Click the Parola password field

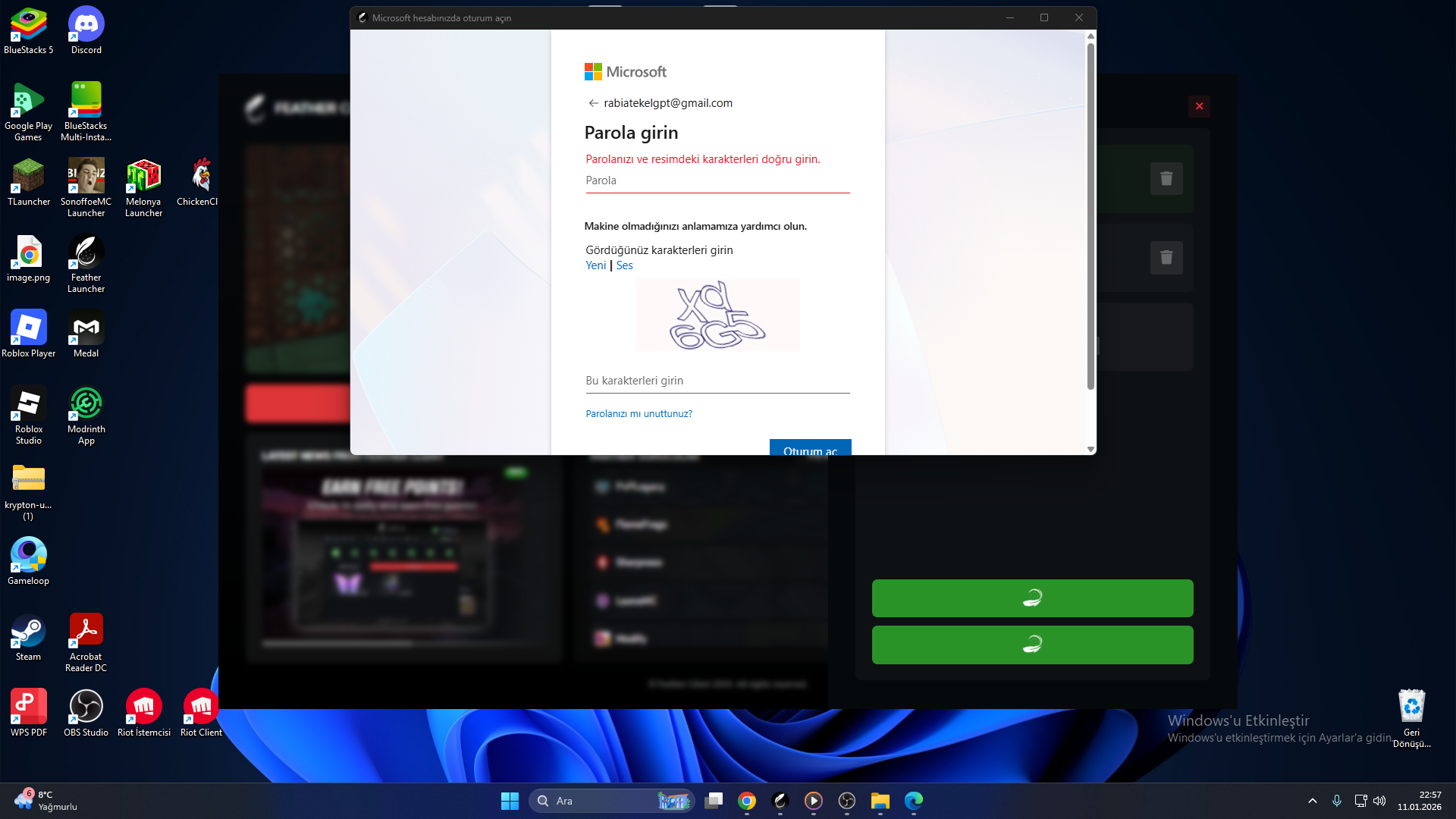717,180
